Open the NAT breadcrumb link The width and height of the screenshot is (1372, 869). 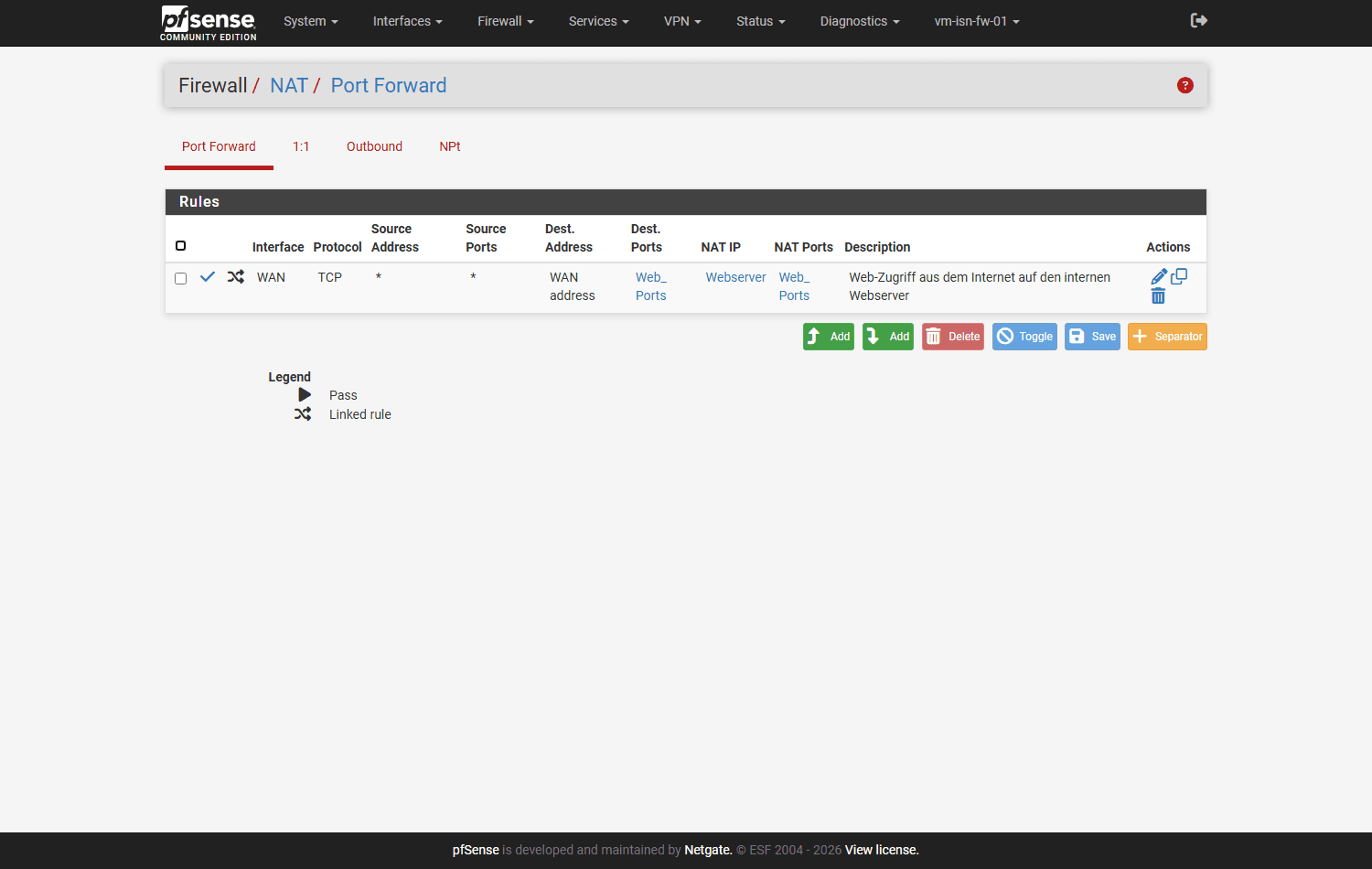[289, 85]
